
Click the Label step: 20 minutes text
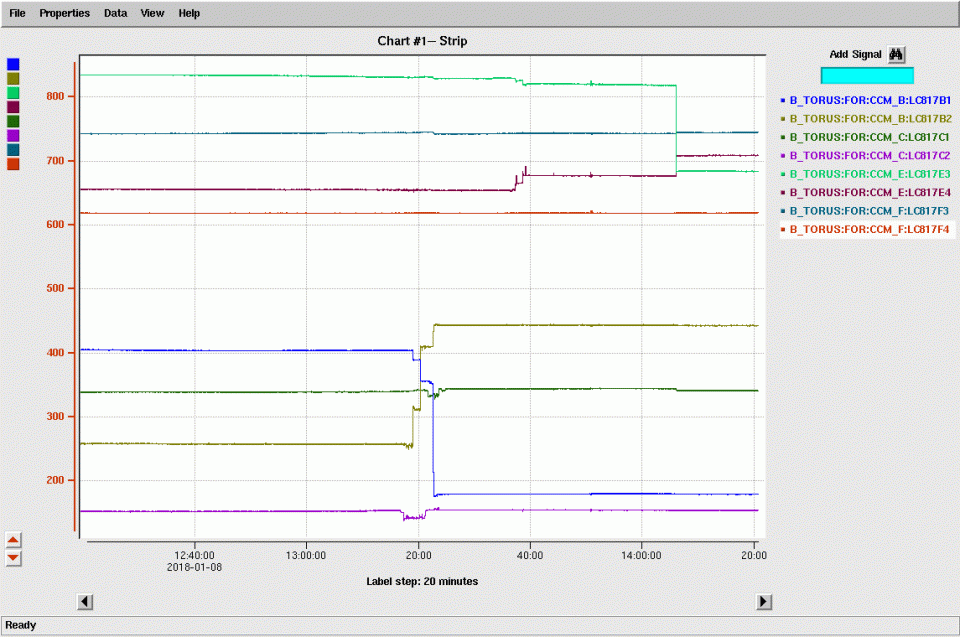[x=422, y=581]
